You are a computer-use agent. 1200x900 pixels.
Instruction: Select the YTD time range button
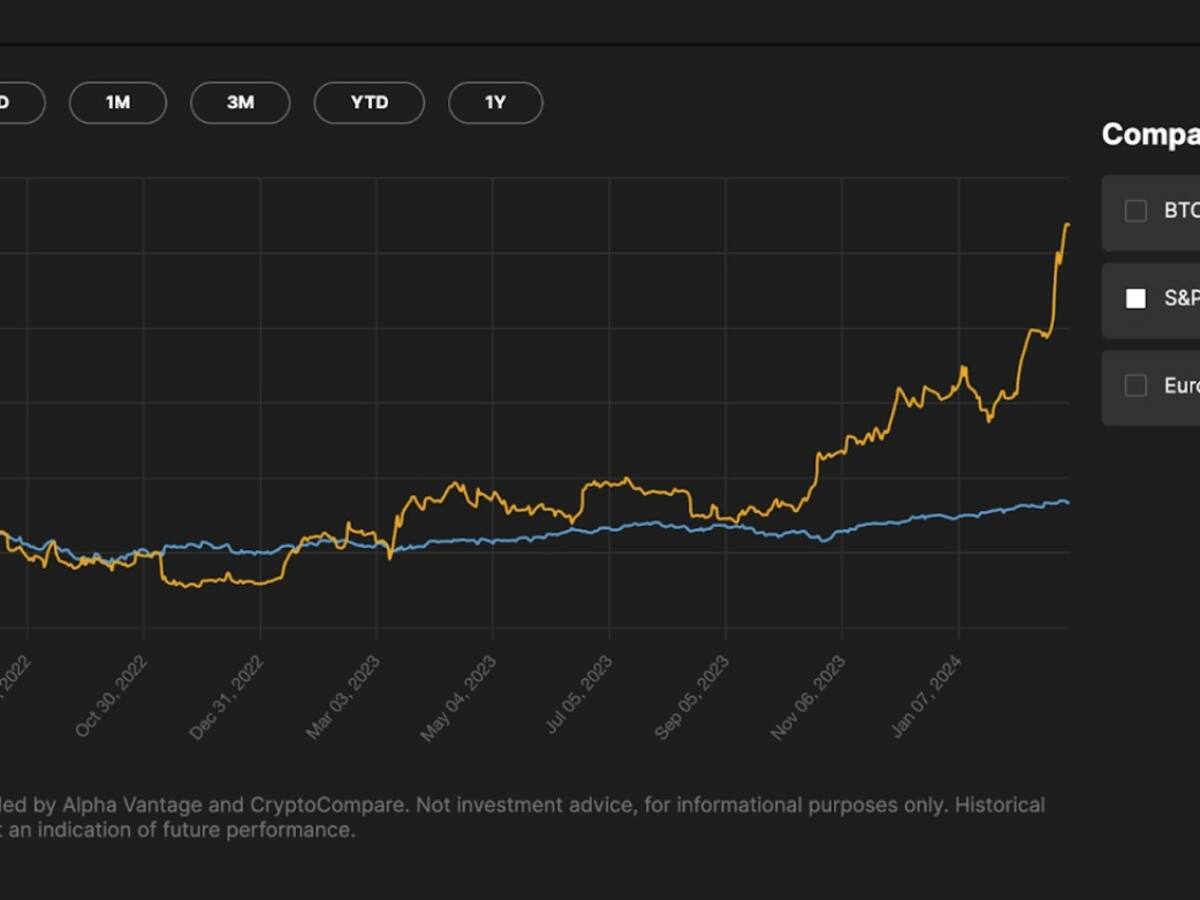click(x=369, y=102)
